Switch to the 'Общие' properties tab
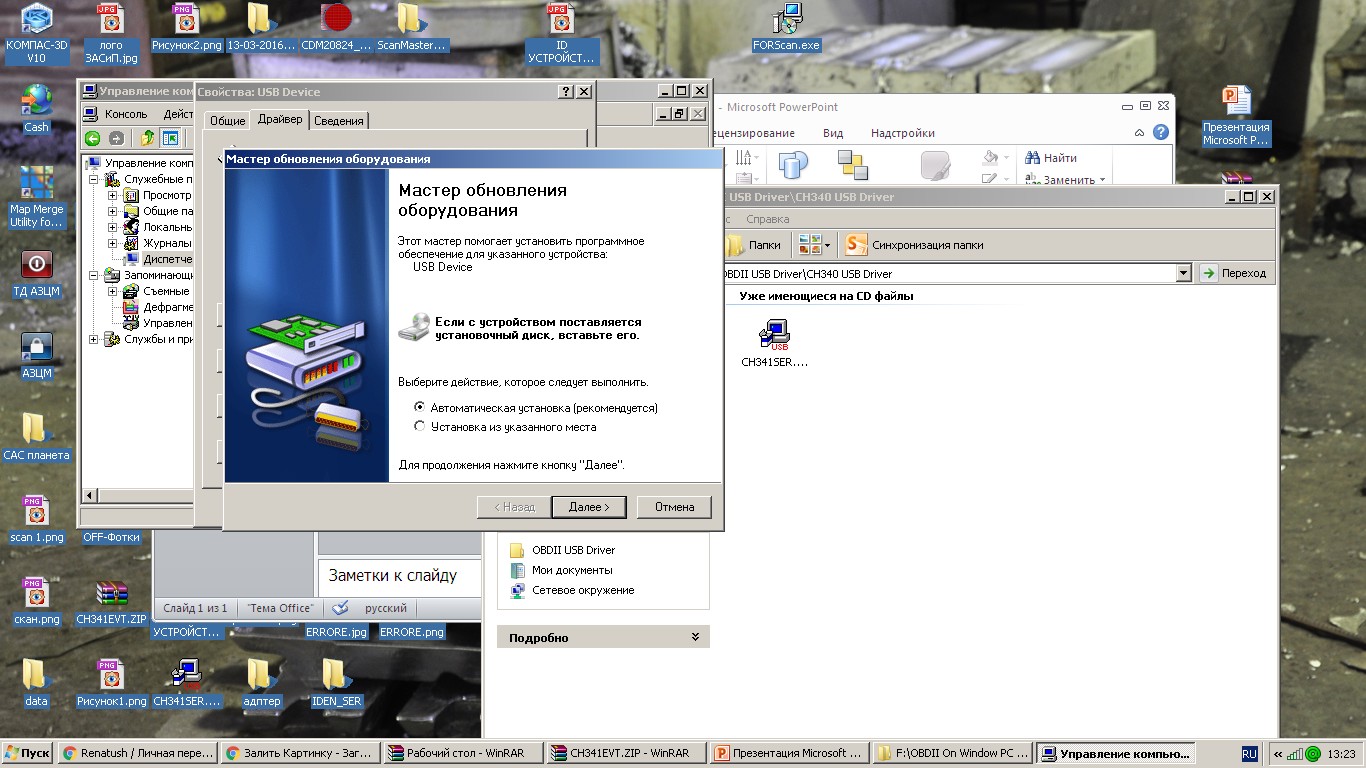Screen dimensions: 1366x768 pos(227,121)
